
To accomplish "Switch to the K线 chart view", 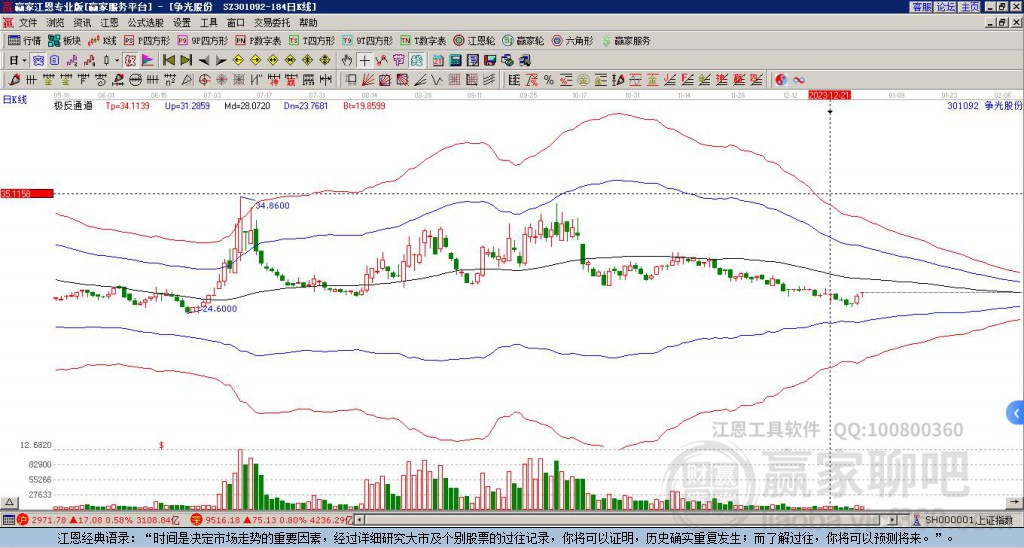I will [x=102, y=40].
